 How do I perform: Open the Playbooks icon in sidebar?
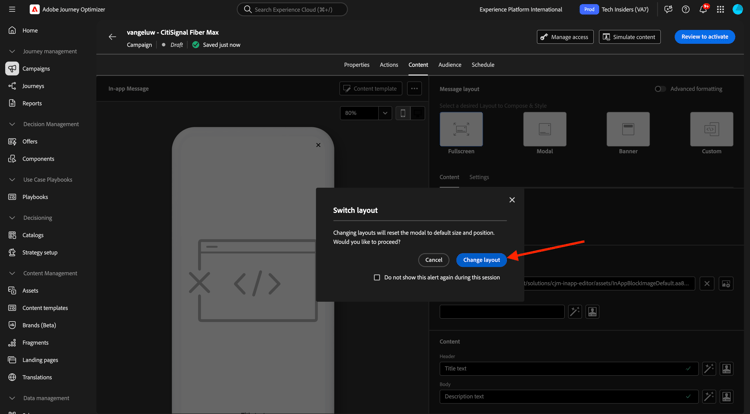12,197
